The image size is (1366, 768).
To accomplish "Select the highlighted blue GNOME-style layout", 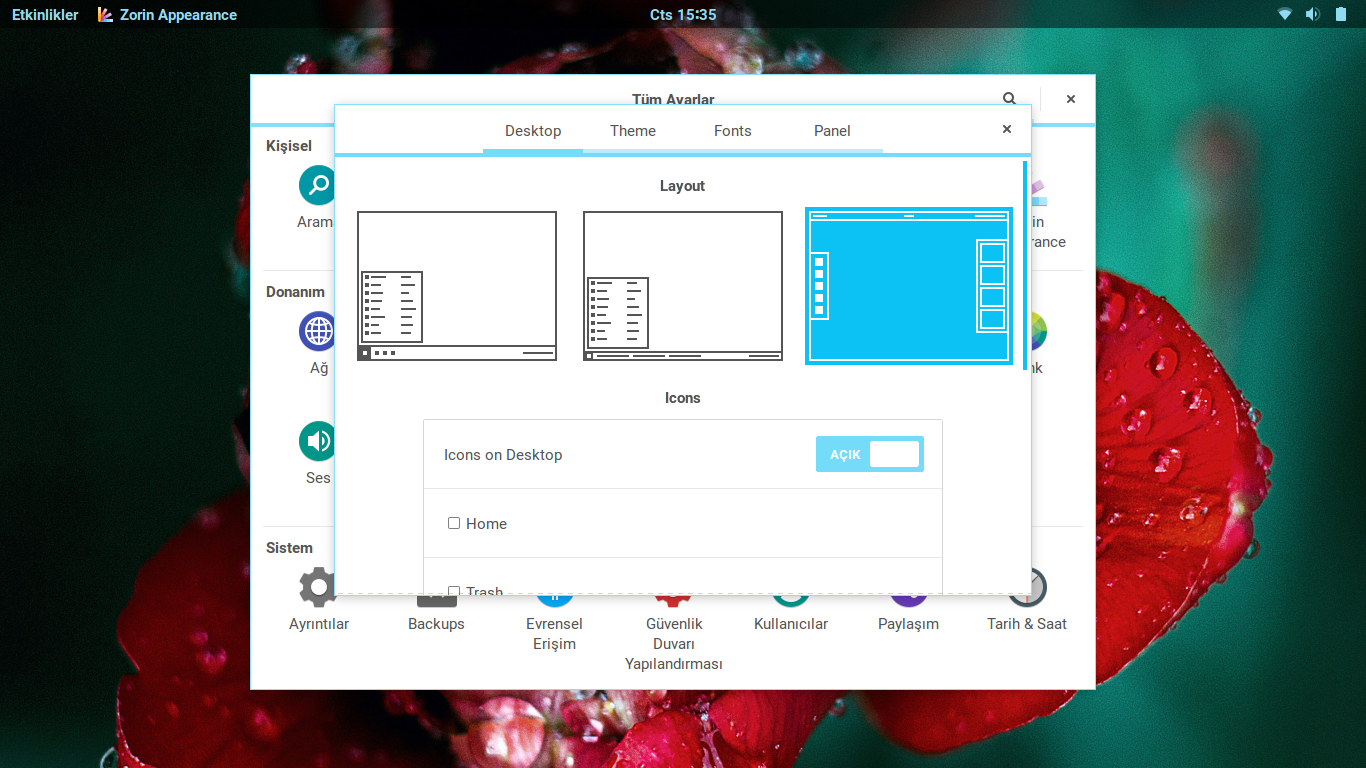I will click(909, 286).
